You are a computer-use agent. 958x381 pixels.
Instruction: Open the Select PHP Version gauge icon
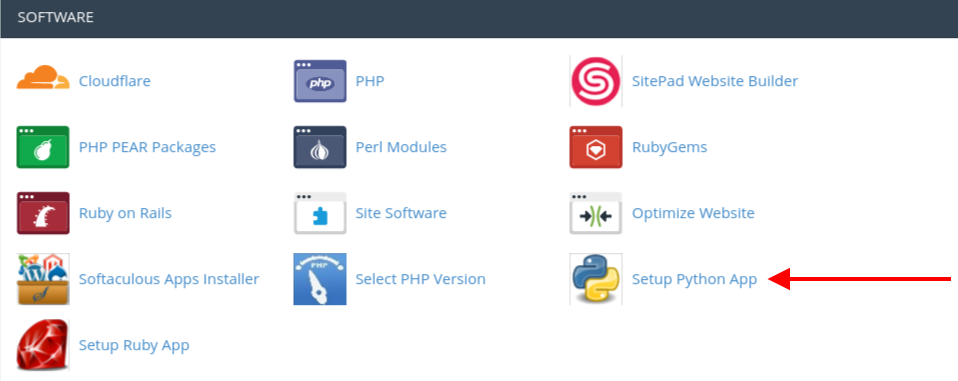pos(320,279)
